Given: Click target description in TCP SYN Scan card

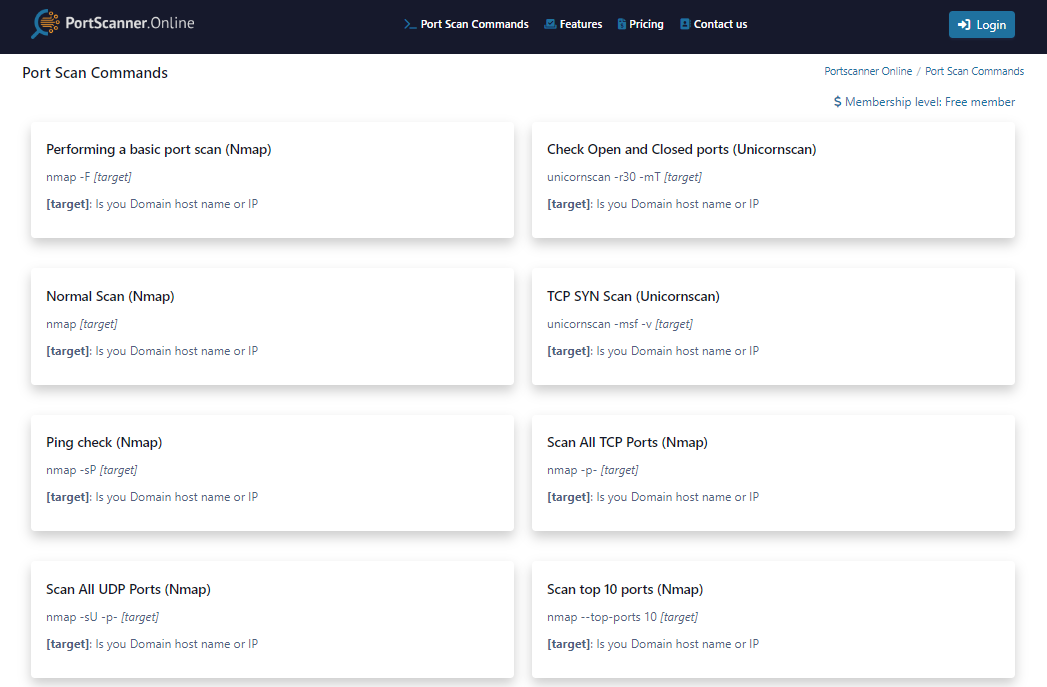Looking at the screenshot, I should tap(653, 351).
